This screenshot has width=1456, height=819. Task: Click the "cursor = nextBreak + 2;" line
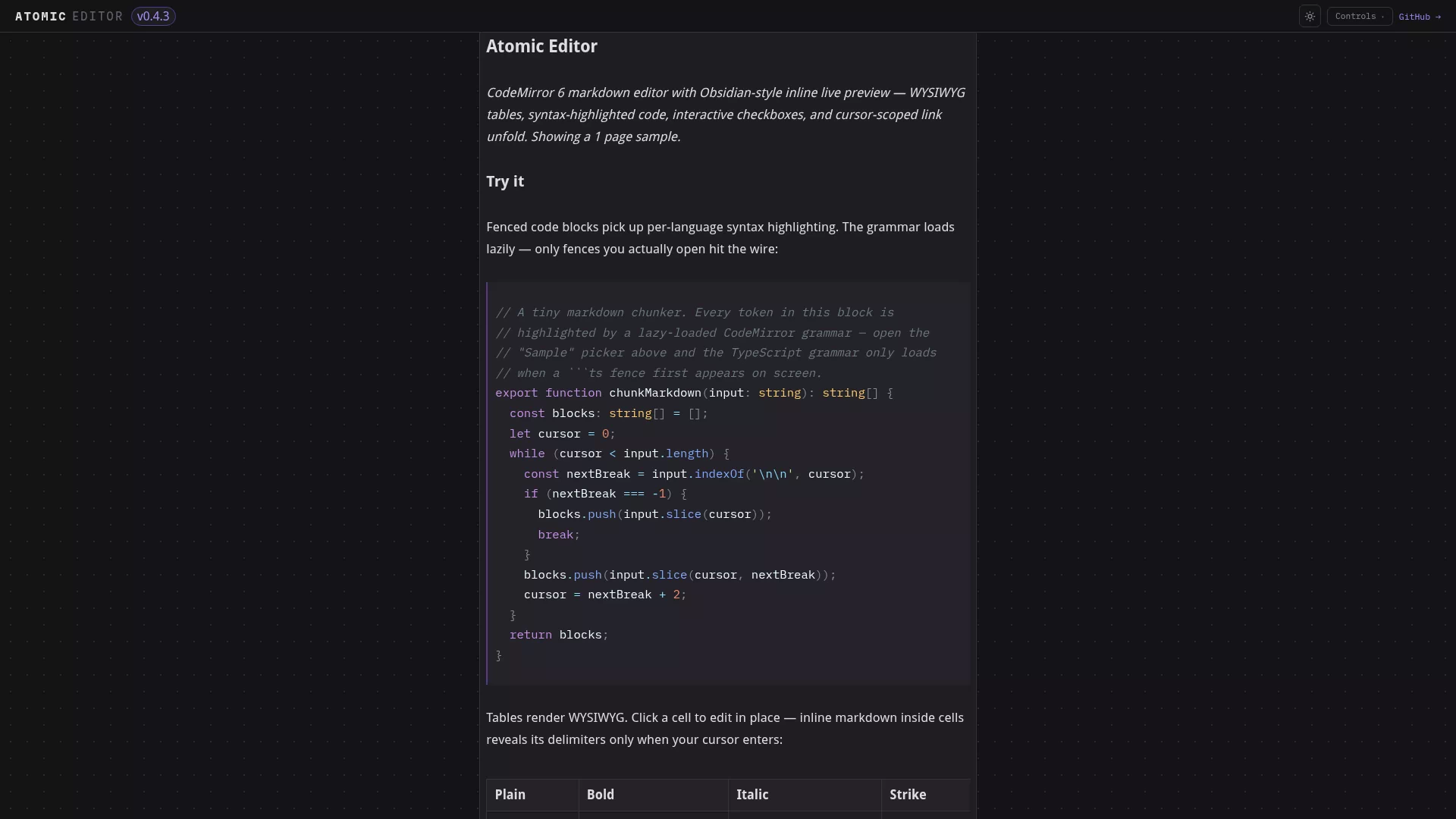(x=604, y=595)
